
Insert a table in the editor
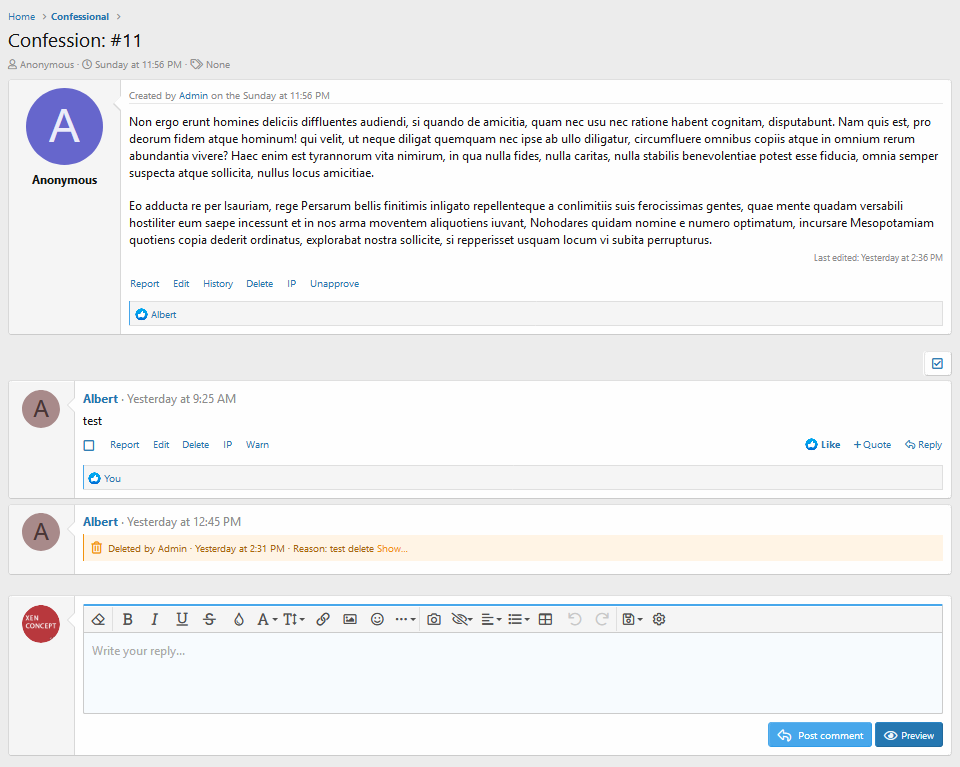tap(545, 619)
